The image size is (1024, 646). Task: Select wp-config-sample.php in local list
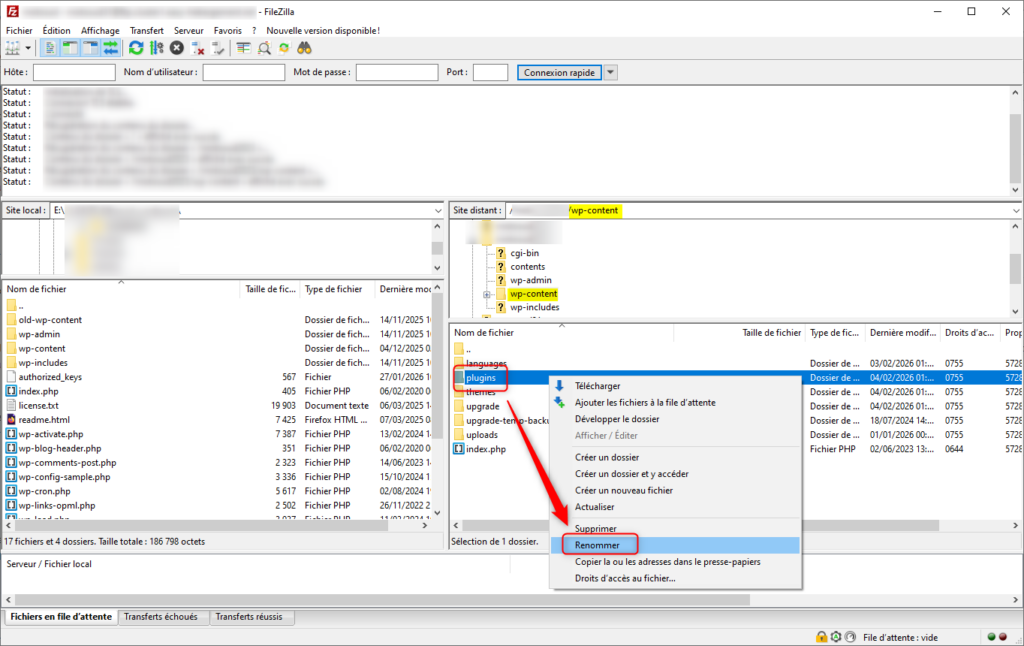pos(64,477)
